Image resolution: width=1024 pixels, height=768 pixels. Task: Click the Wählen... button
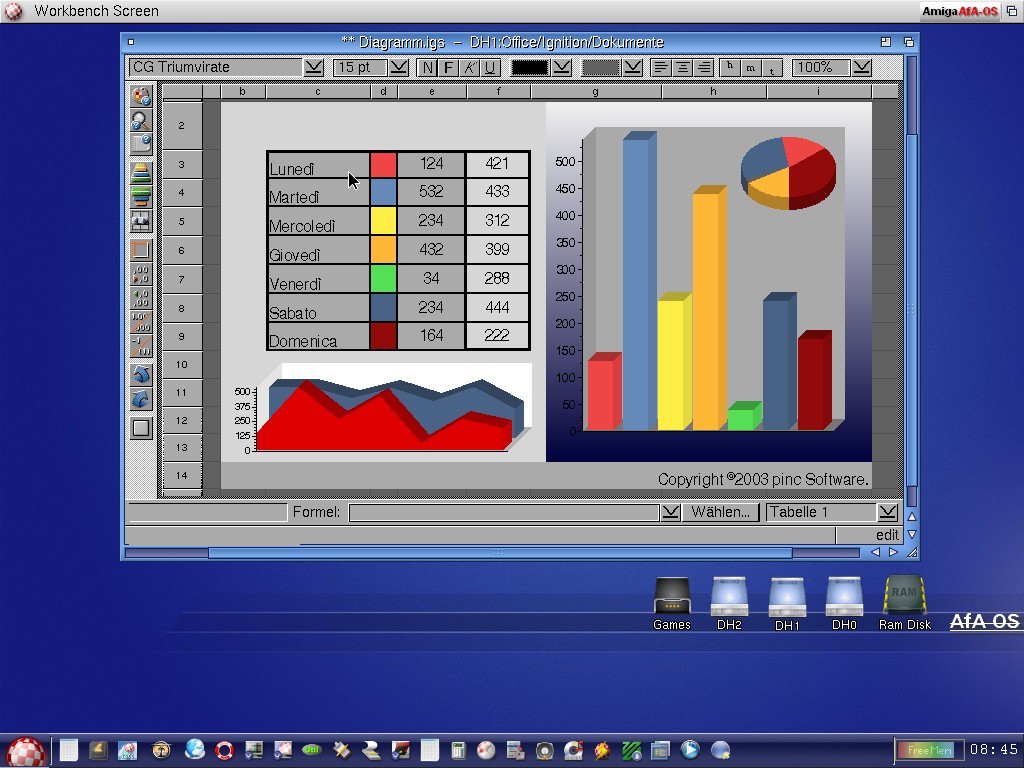[x=720, y=512]
